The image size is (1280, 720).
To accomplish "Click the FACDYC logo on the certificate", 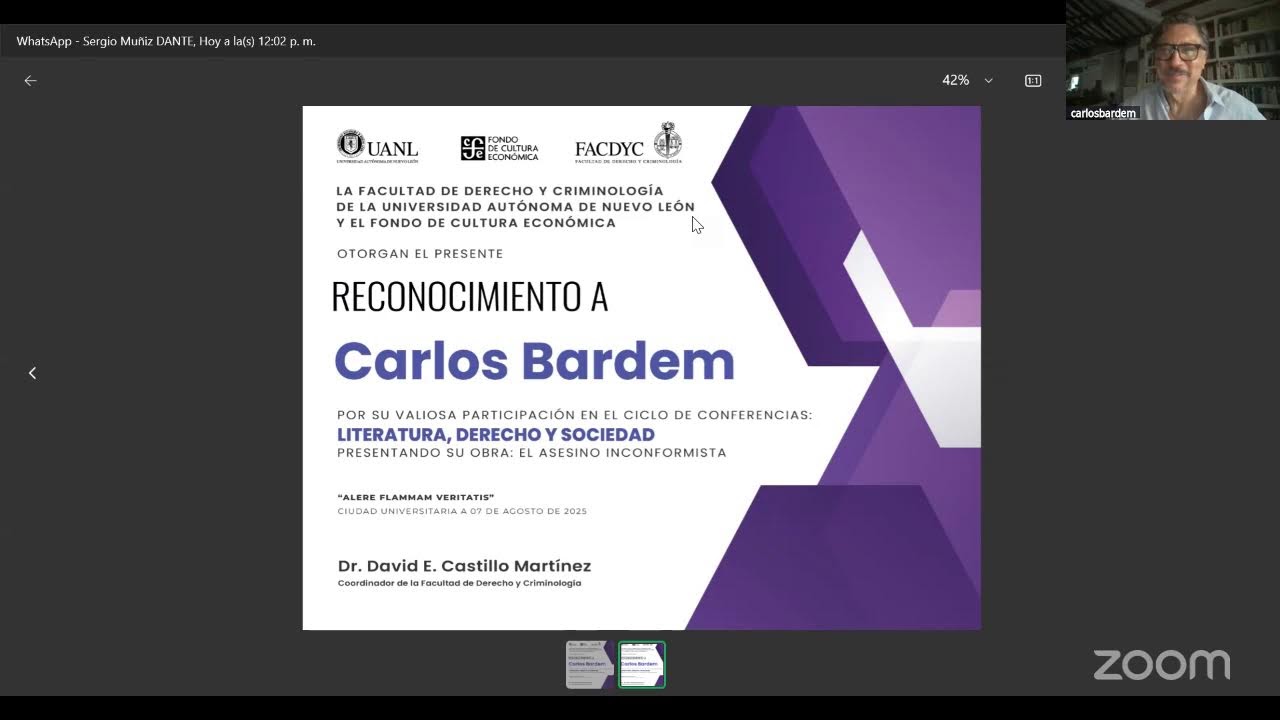I will pyautogui.click(x=628, y=143).
